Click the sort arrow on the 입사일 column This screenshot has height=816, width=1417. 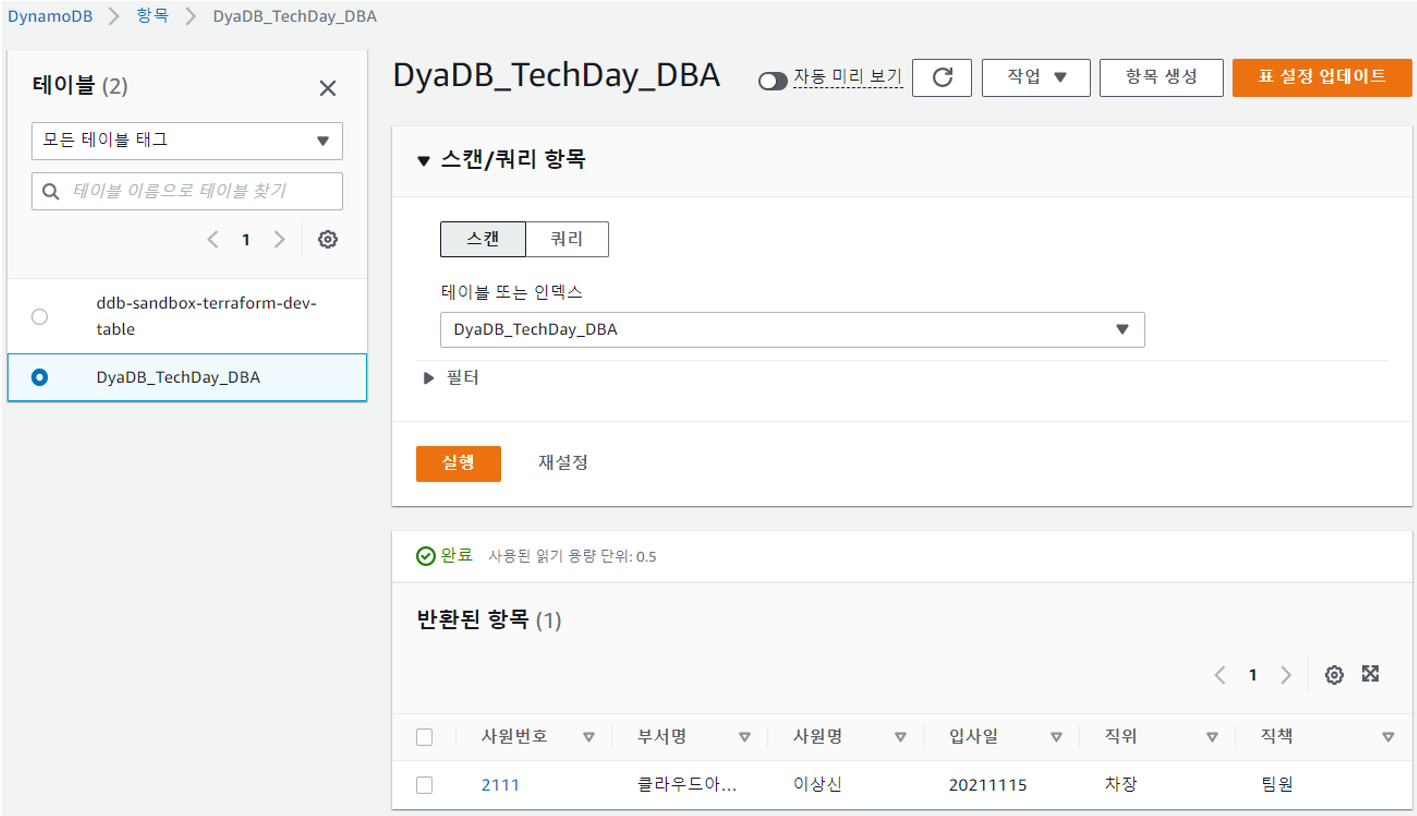1055,737
